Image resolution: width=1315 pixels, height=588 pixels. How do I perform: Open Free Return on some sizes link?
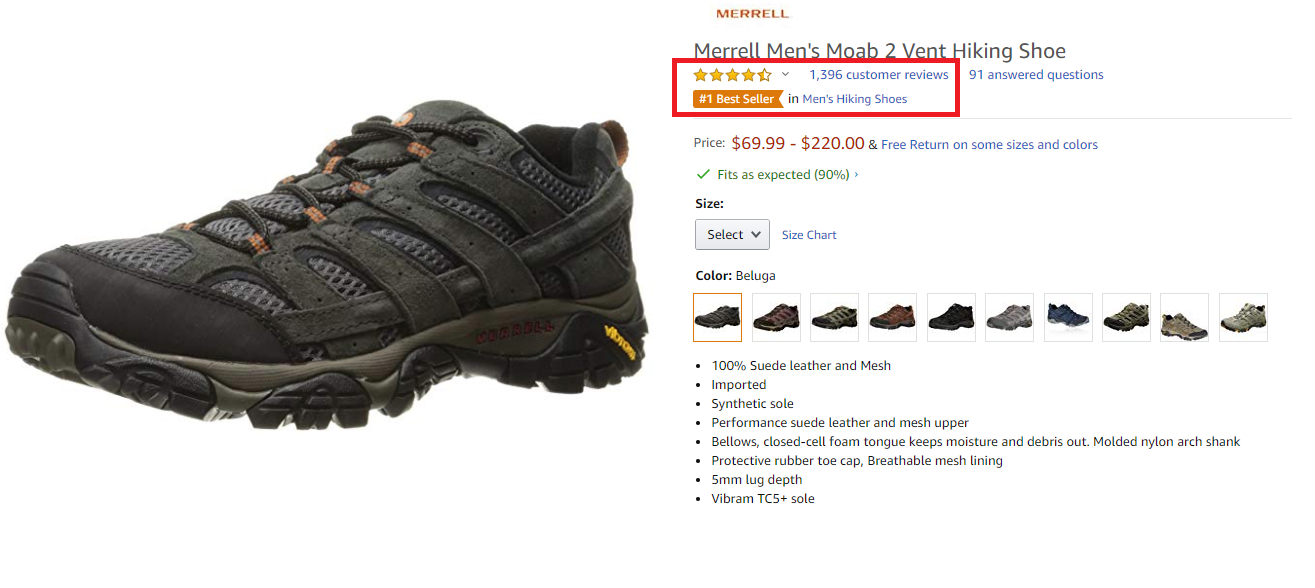pos(989,145)
